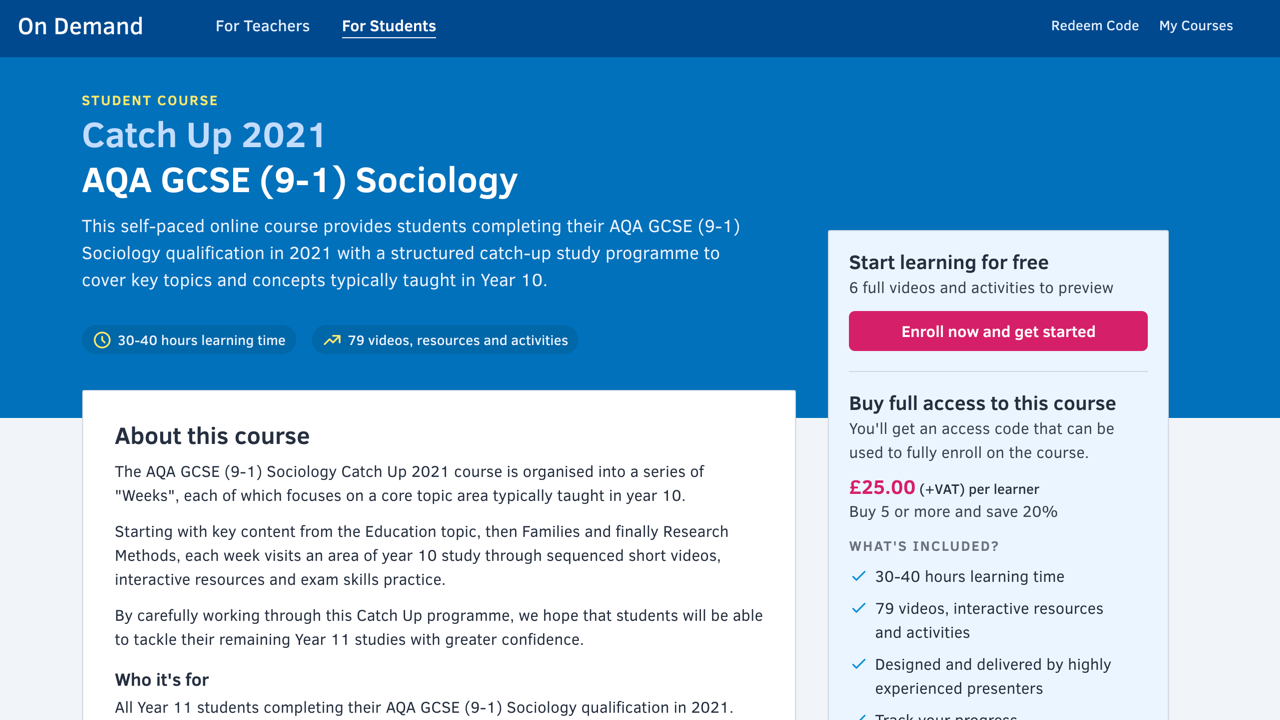1280x720 pixels.
Task: Click the 79 videos, resources and activities badge
Action: pos(445,340)
